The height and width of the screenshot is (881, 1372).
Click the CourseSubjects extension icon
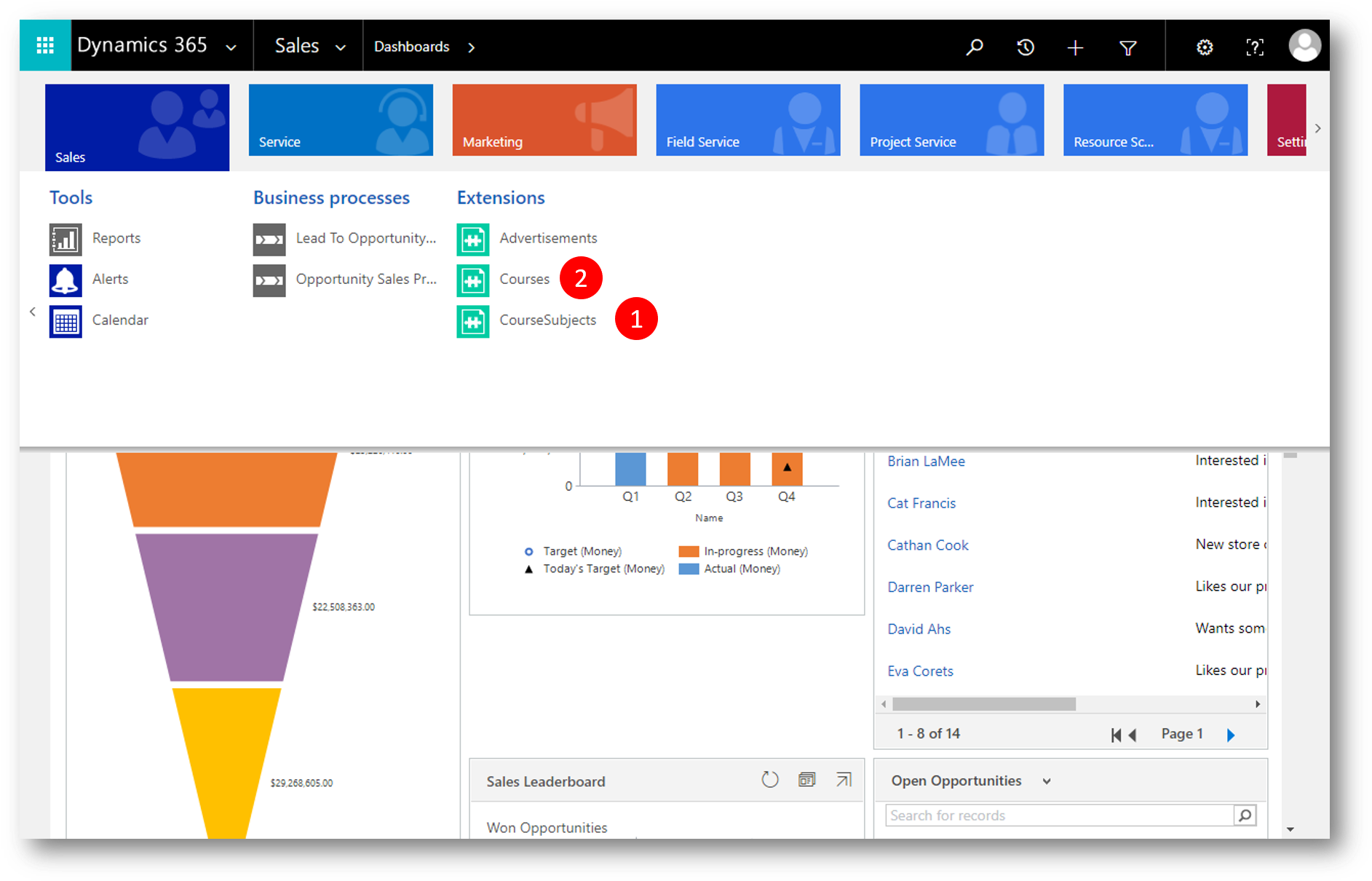(x=473, y=321)
